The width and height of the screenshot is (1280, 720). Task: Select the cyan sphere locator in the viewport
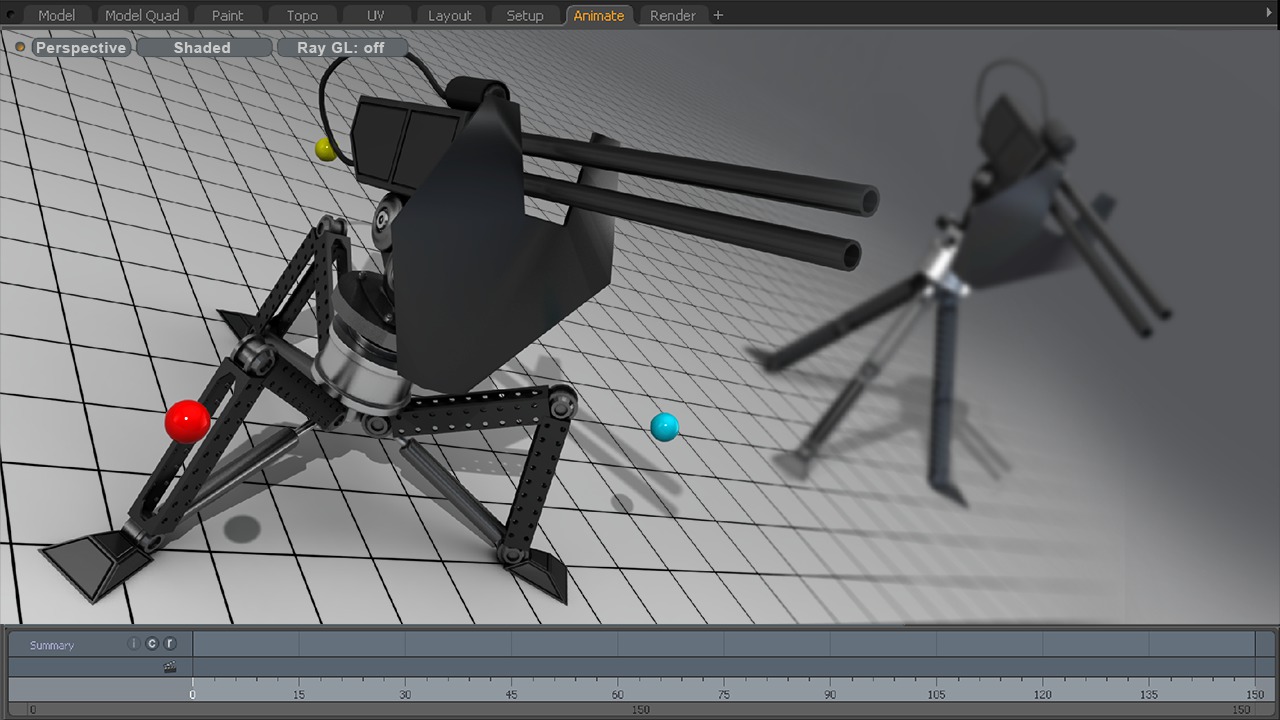click(x=664, y=427)
